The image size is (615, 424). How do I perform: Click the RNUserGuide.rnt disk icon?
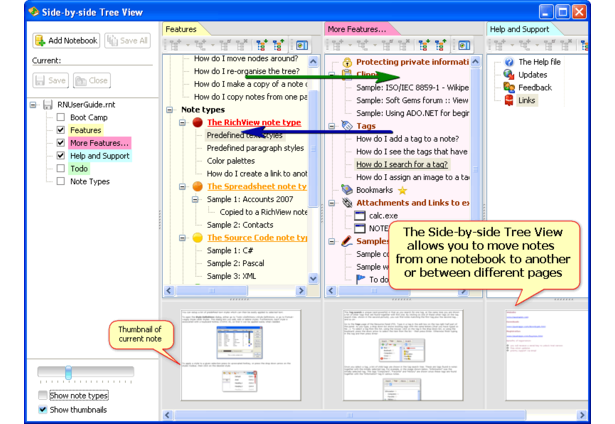coord(48,105)
